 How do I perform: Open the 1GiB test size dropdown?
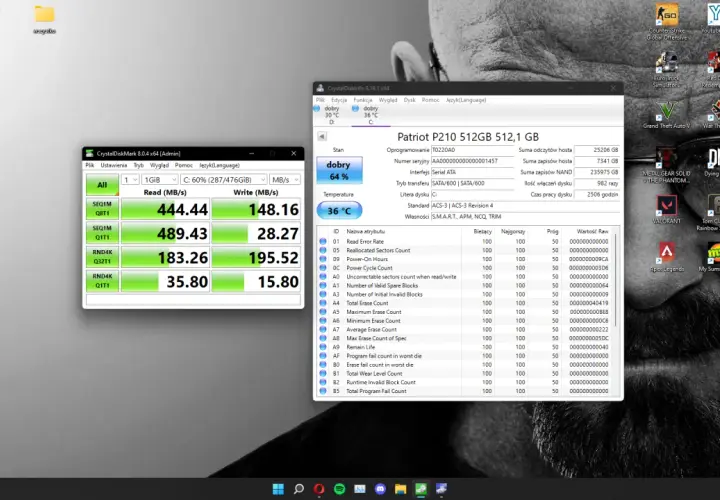(x=160, y=180)
